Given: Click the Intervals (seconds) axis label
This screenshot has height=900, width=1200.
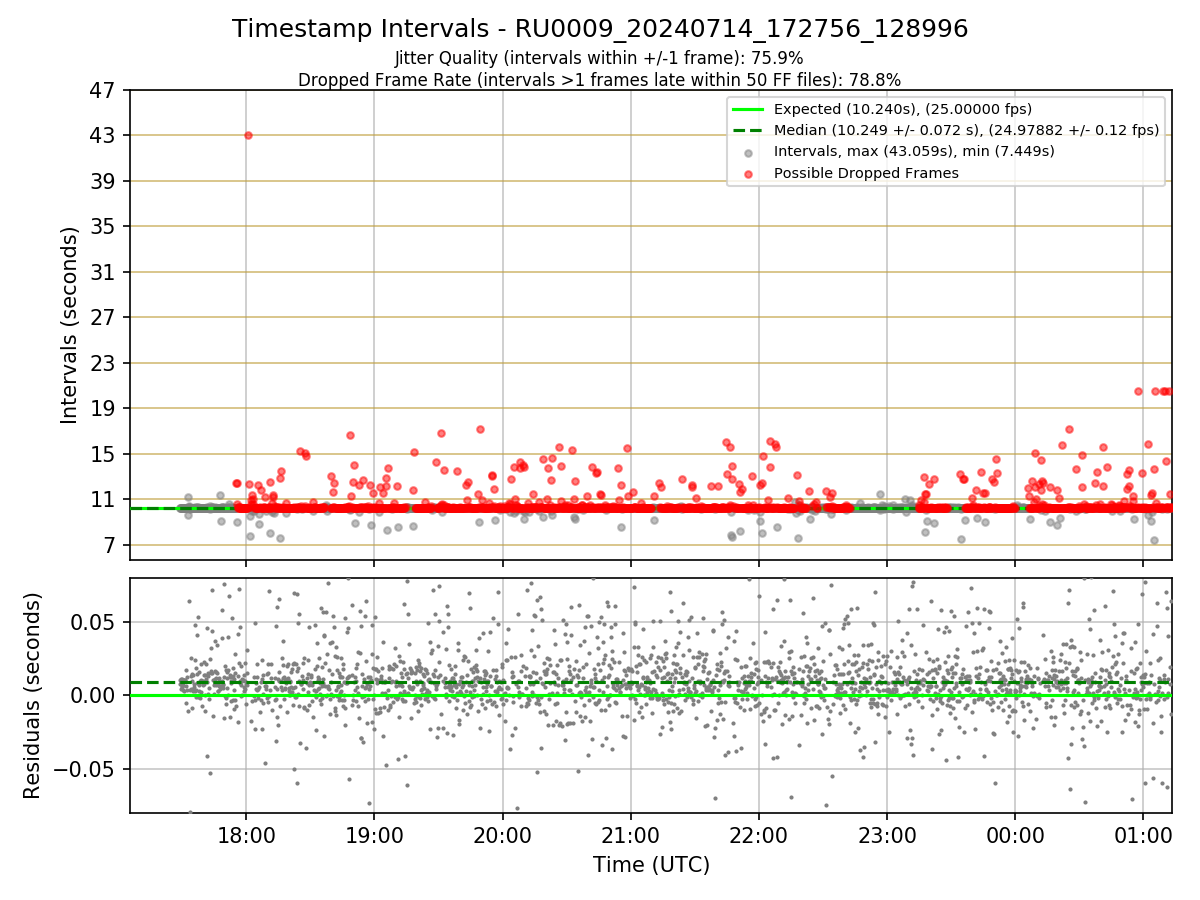Looking at the screenshot, I should (x=69, y=325).
